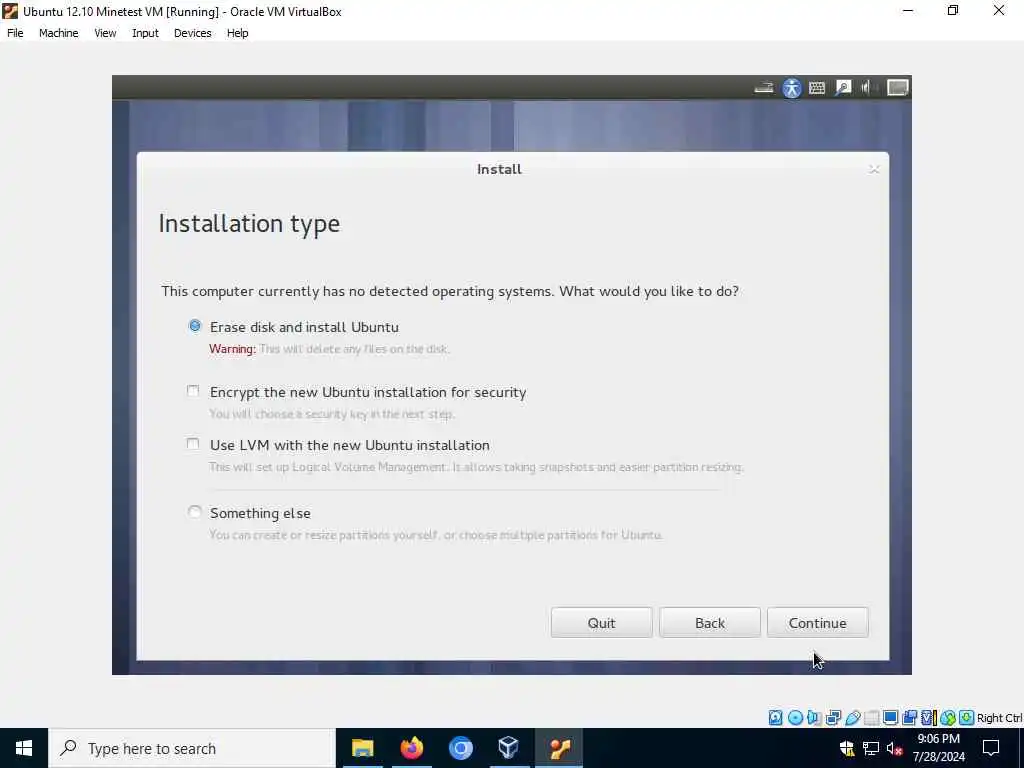Open the Machine menu
The width and height of the screenshot is (1024, 768).
coord(59,33)
